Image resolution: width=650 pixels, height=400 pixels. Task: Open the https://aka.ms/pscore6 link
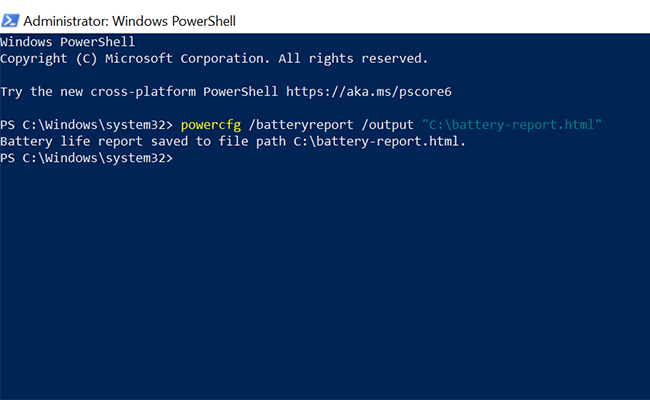click(369, 92)
